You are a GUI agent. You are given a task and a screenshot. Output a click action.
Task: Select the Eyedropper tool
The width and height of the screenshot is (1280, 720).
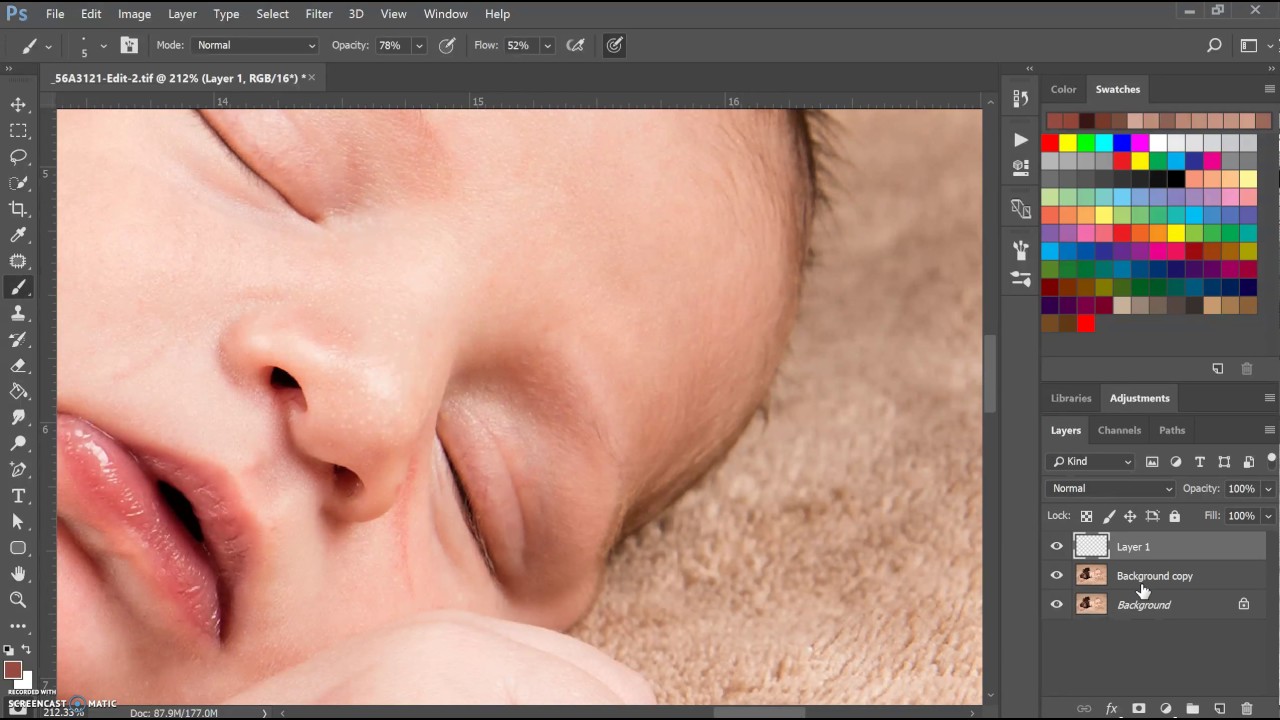pos(18,235)
